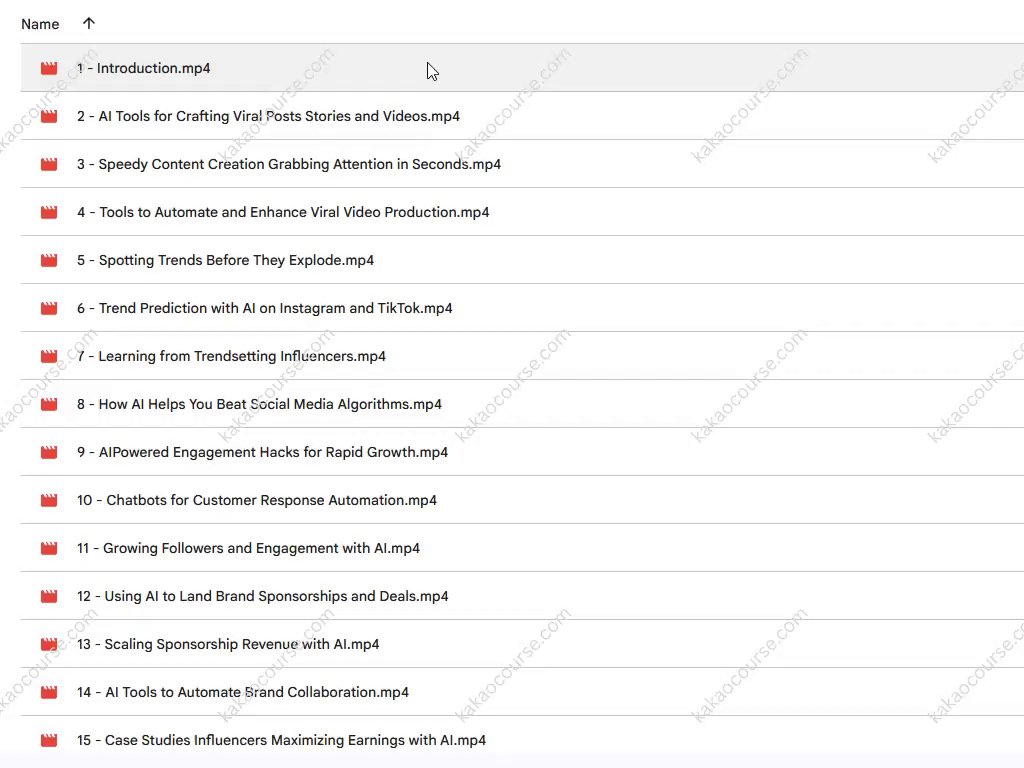The width and height of the screenshot is (1024, 768).
Task: Select Trend Prediction with AI on Instagram file
Action: pyautogui.click(x=264, y=308)
